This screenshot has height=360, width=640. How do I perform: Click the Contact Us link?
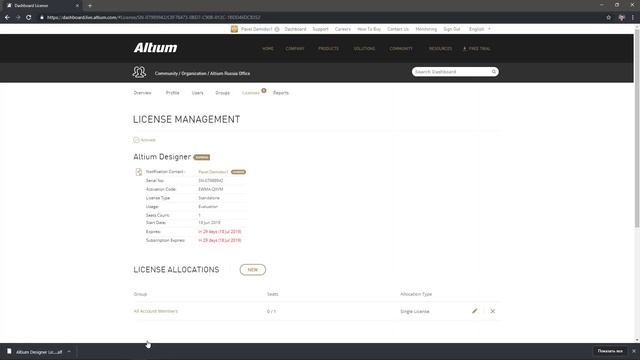(398, 29)
